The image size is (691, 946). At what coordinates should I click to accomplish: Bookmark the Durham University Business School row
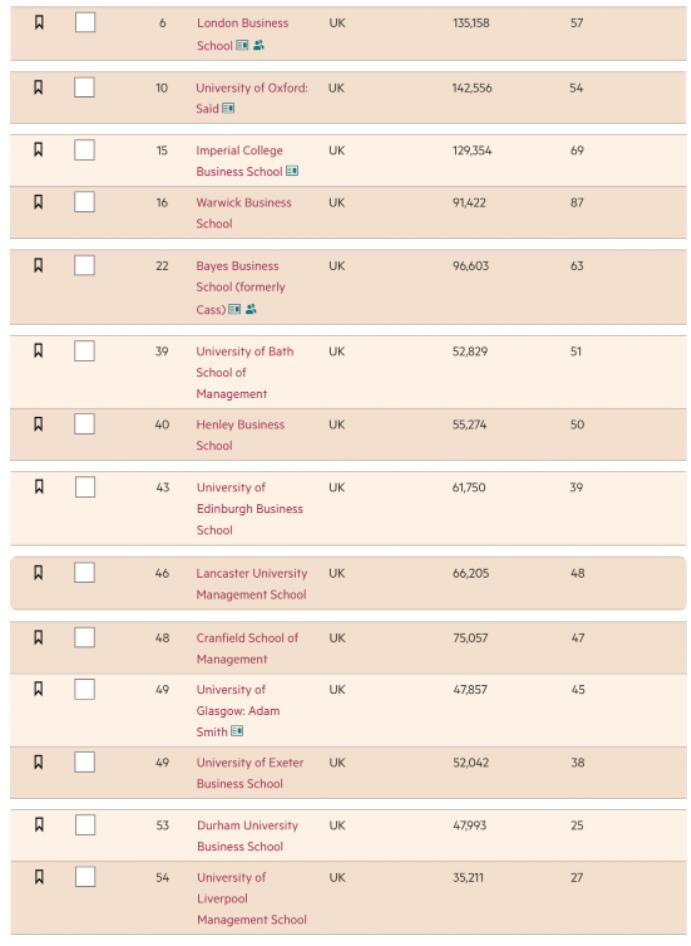click(39, 825)
